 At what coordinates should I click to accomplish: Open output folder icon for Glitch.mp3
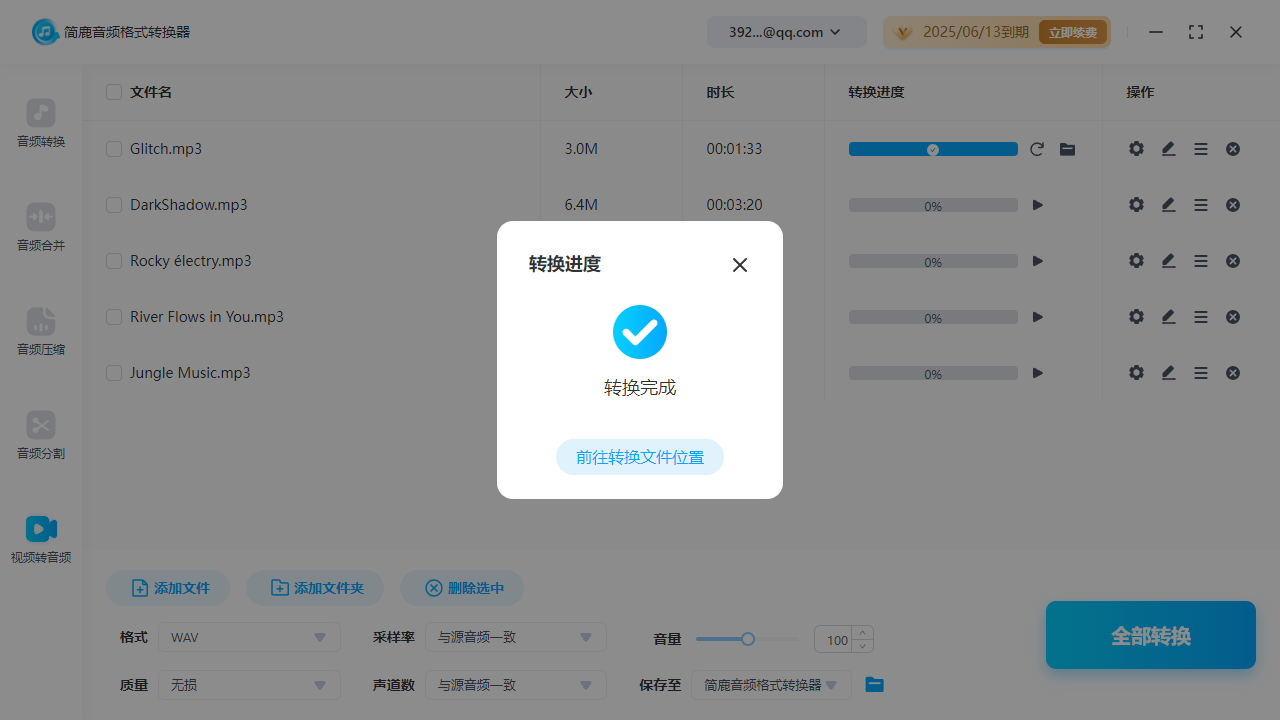click(x=1067, y=149)
